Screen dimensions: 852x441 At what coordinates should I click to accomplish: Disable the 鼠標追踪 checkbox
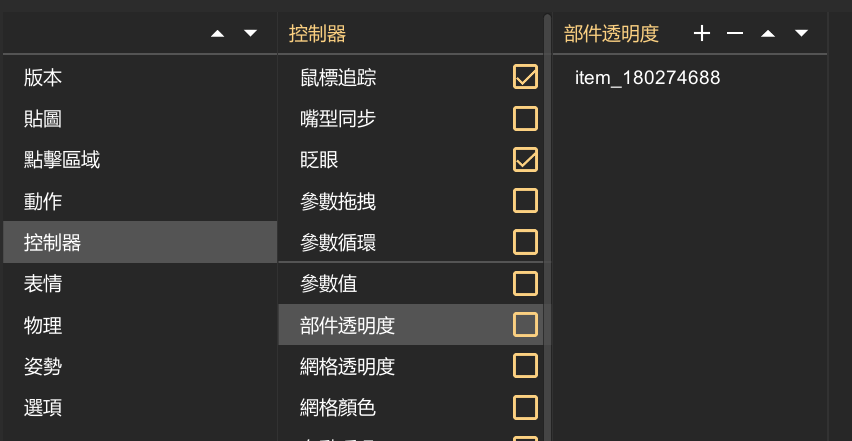coord(525,77)
